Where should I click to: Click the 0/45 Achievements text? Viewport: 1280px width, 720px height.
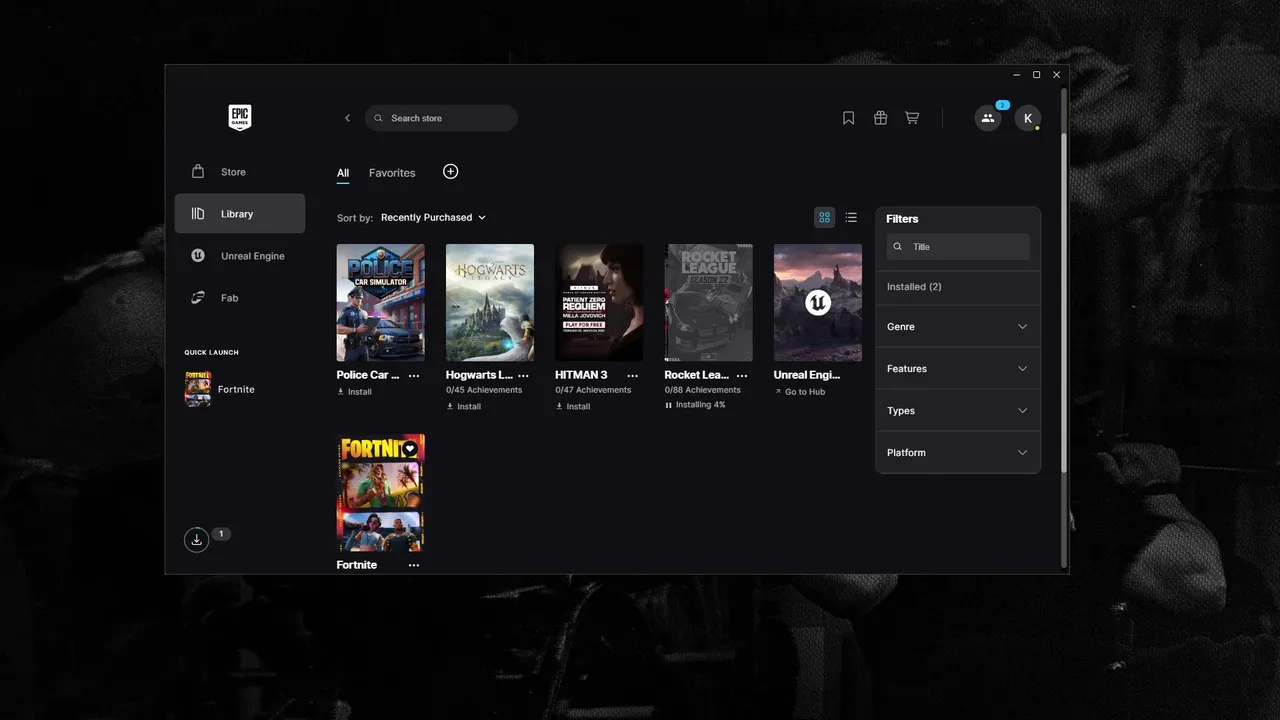click(x=484, y=390)
